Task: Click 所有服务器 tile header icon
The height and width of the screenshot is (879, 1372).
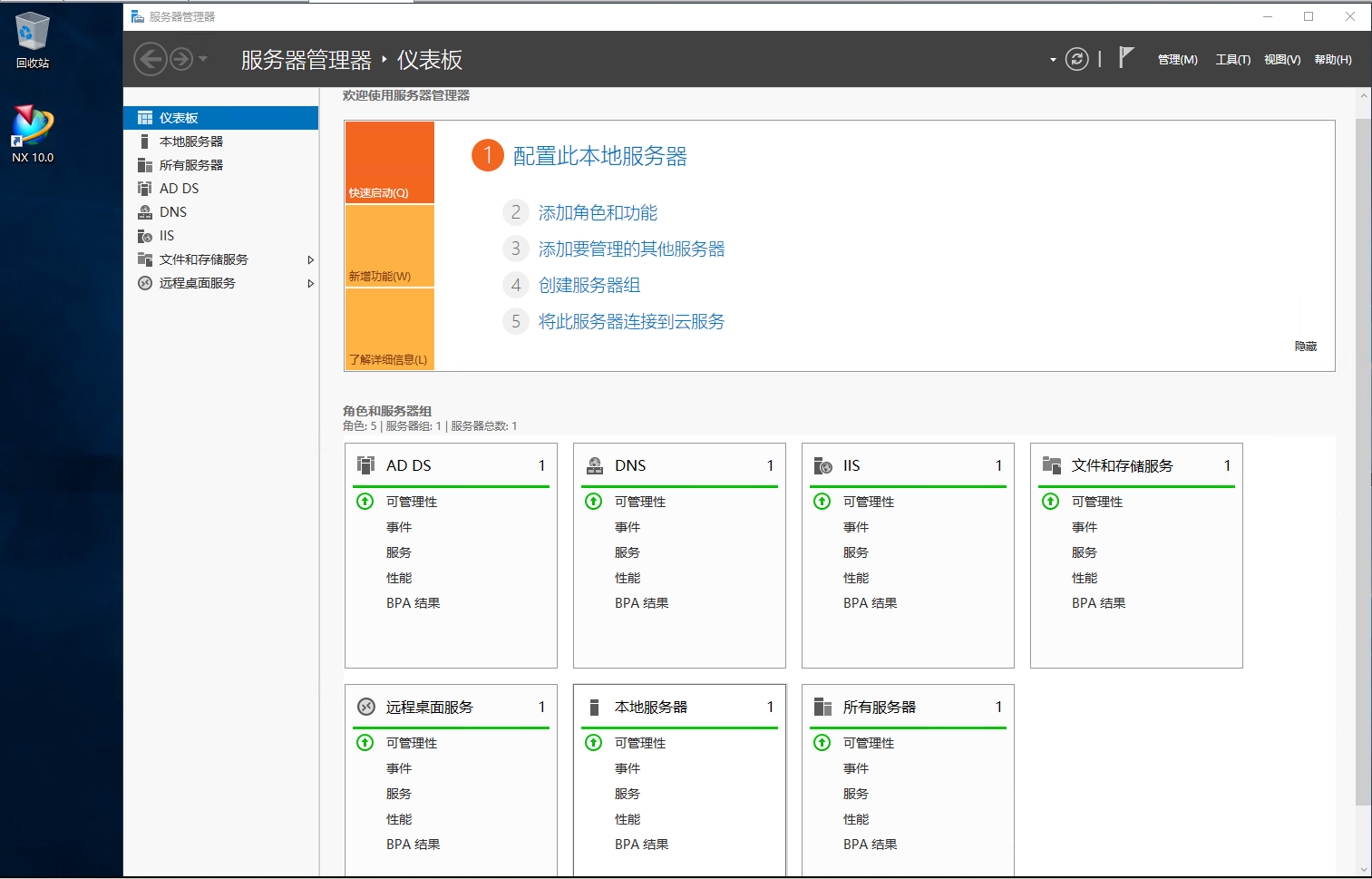Action: [822, 707]
